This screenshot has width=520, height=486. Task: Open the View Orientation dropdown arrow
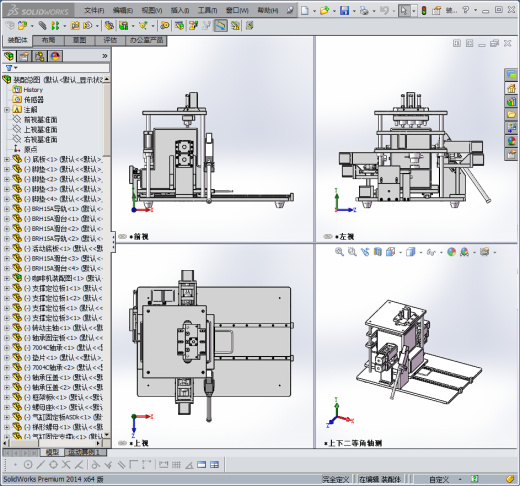[x=400, y=252]
